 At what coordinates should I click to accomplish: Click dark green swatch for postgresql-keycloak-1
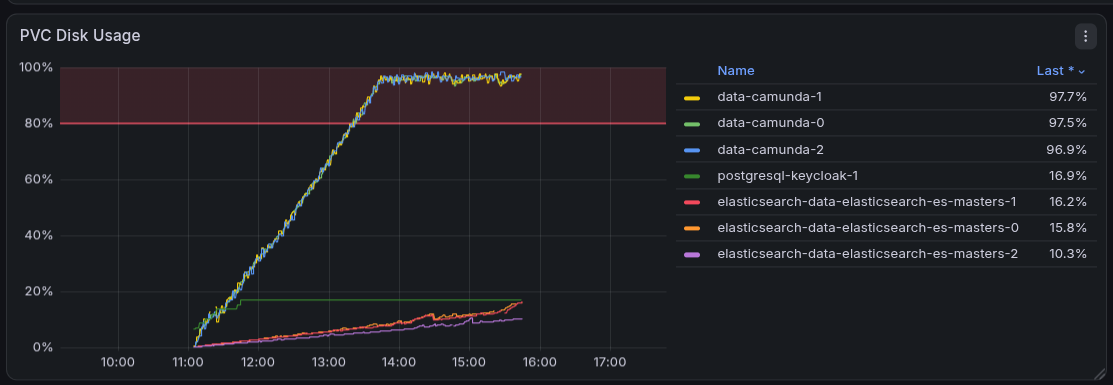(692, 176)
